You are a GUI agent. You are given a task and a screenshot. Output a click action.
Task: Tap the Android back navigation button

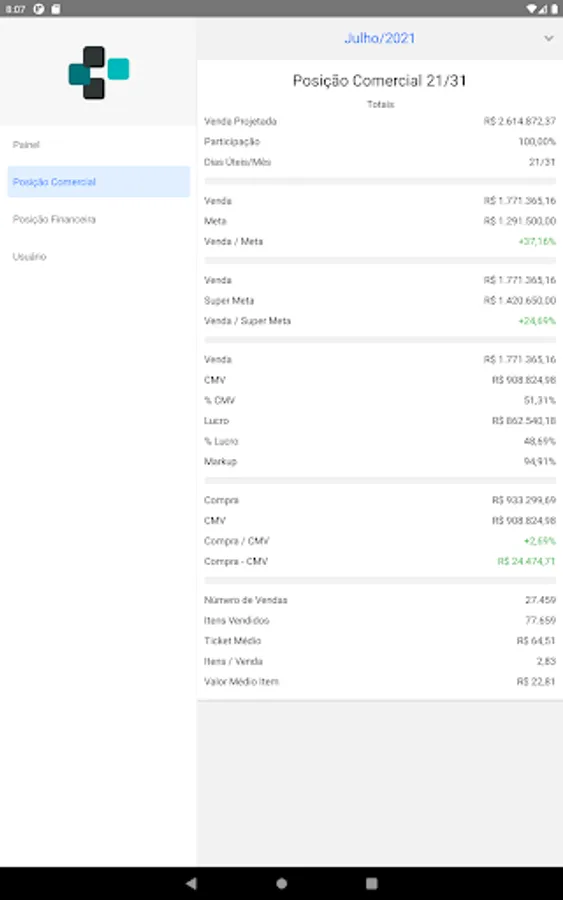191,883
